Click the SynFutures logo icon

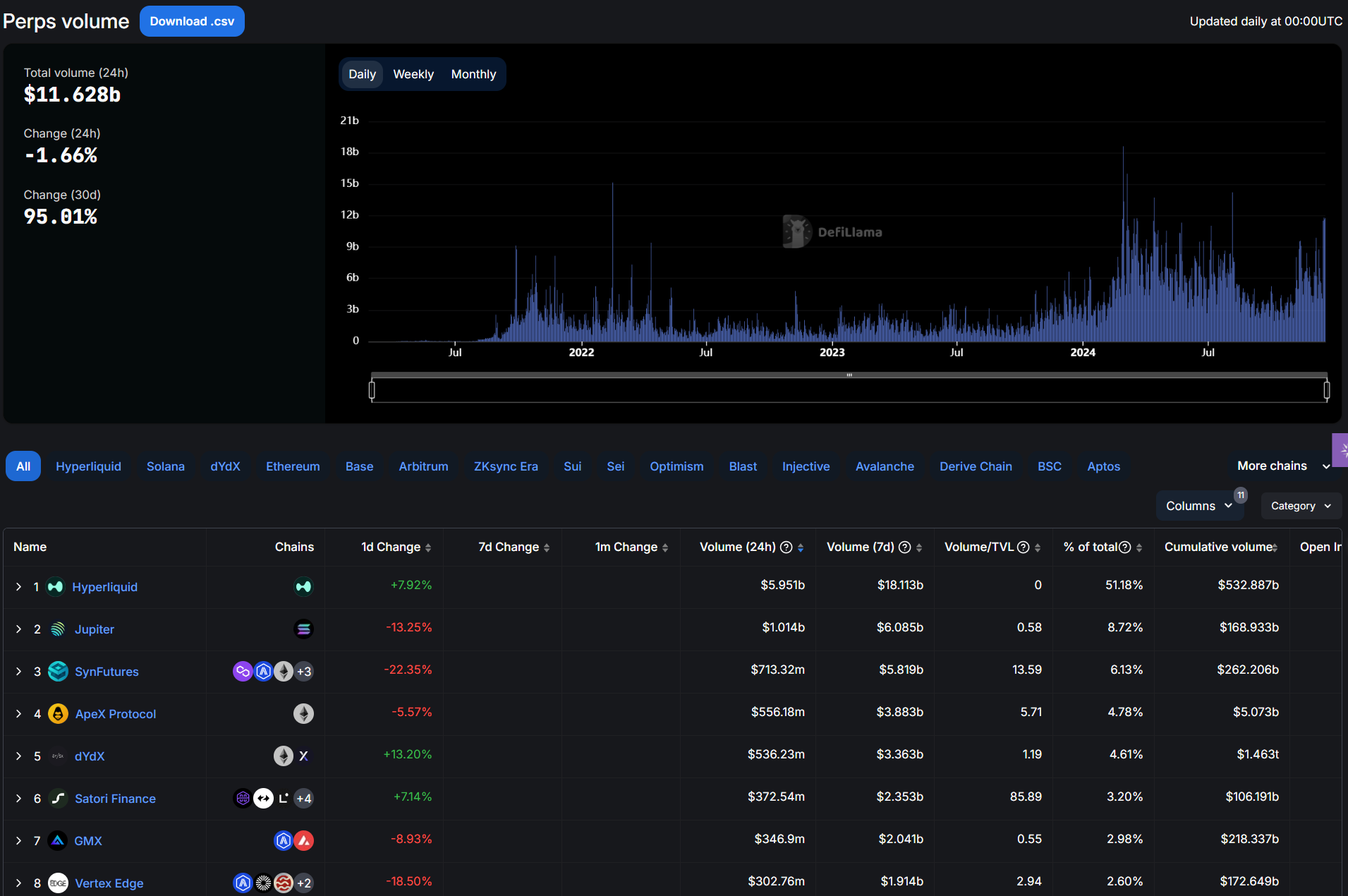[58, 672]
